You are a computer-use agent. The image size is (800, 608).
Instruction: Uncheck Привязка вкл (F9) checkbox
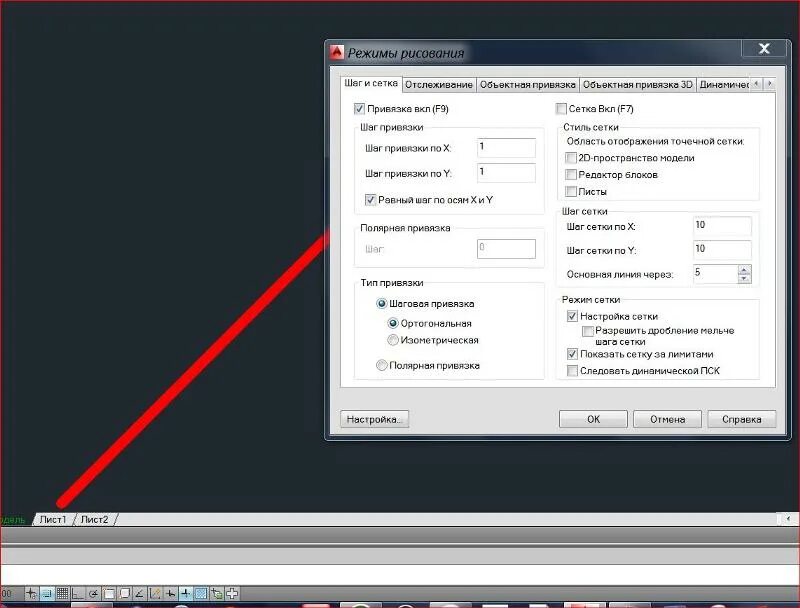coord(359,109)
